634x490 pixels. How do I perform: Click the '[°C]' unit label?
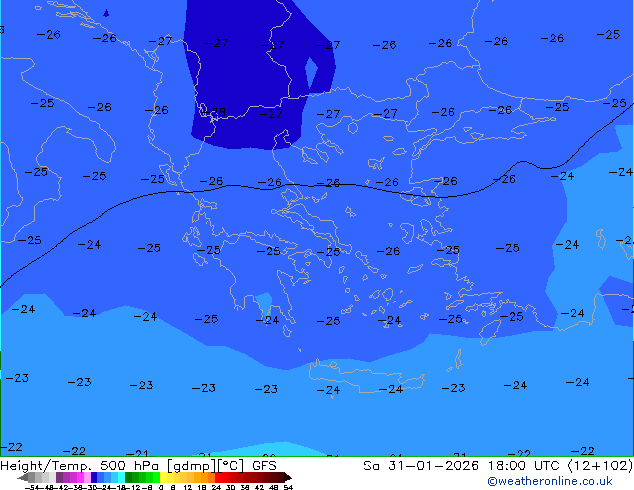[231, 466]
